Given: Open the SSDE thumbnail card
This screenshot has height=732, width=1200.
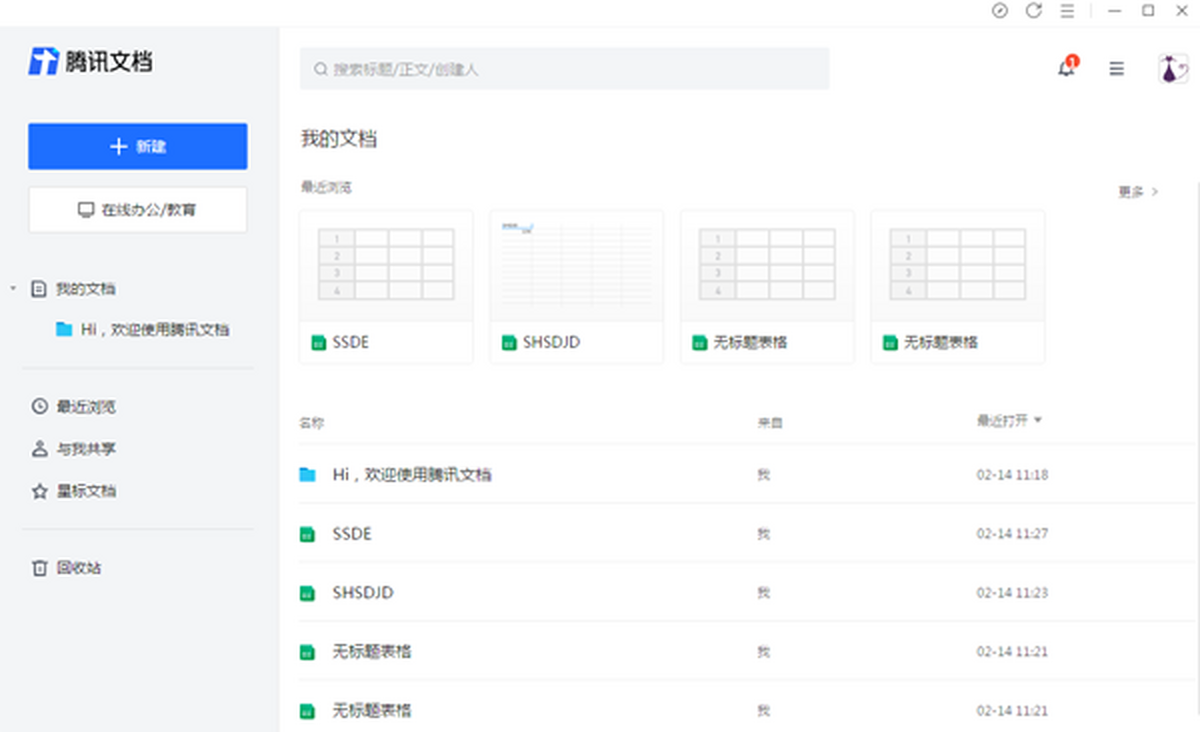Looking at the screenshot, I should (x=386, y=286).
